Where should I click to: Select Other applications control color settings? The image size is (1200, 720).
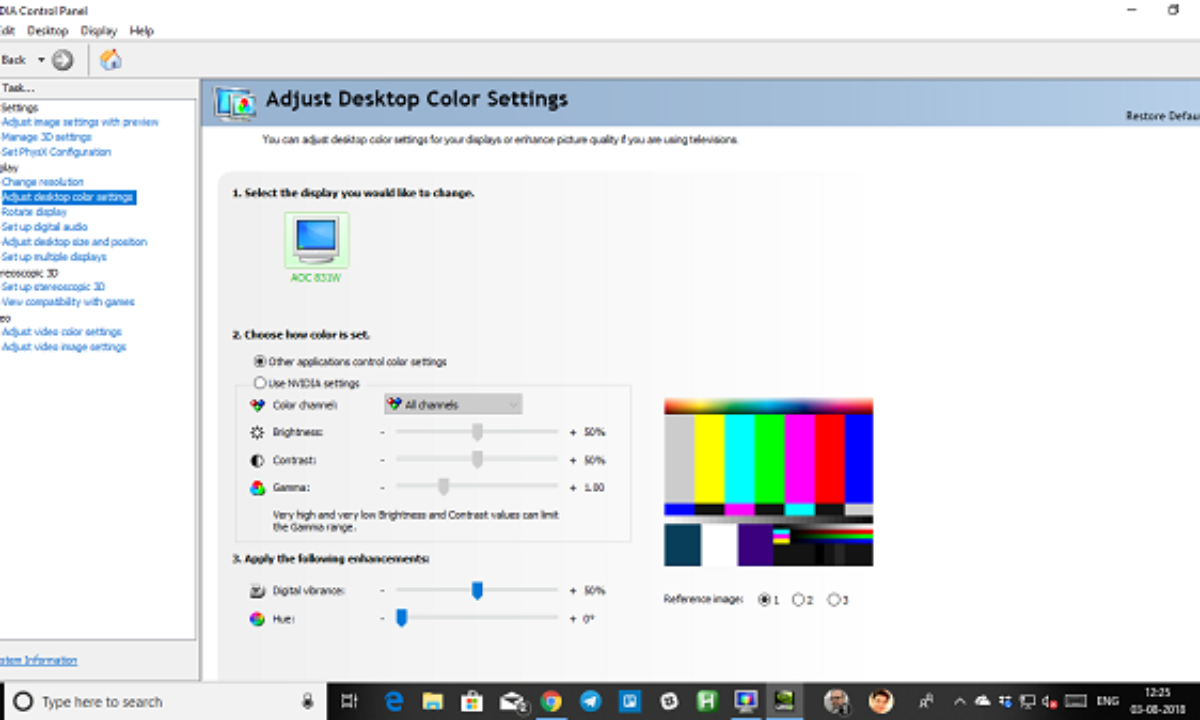tap(260, 362)
